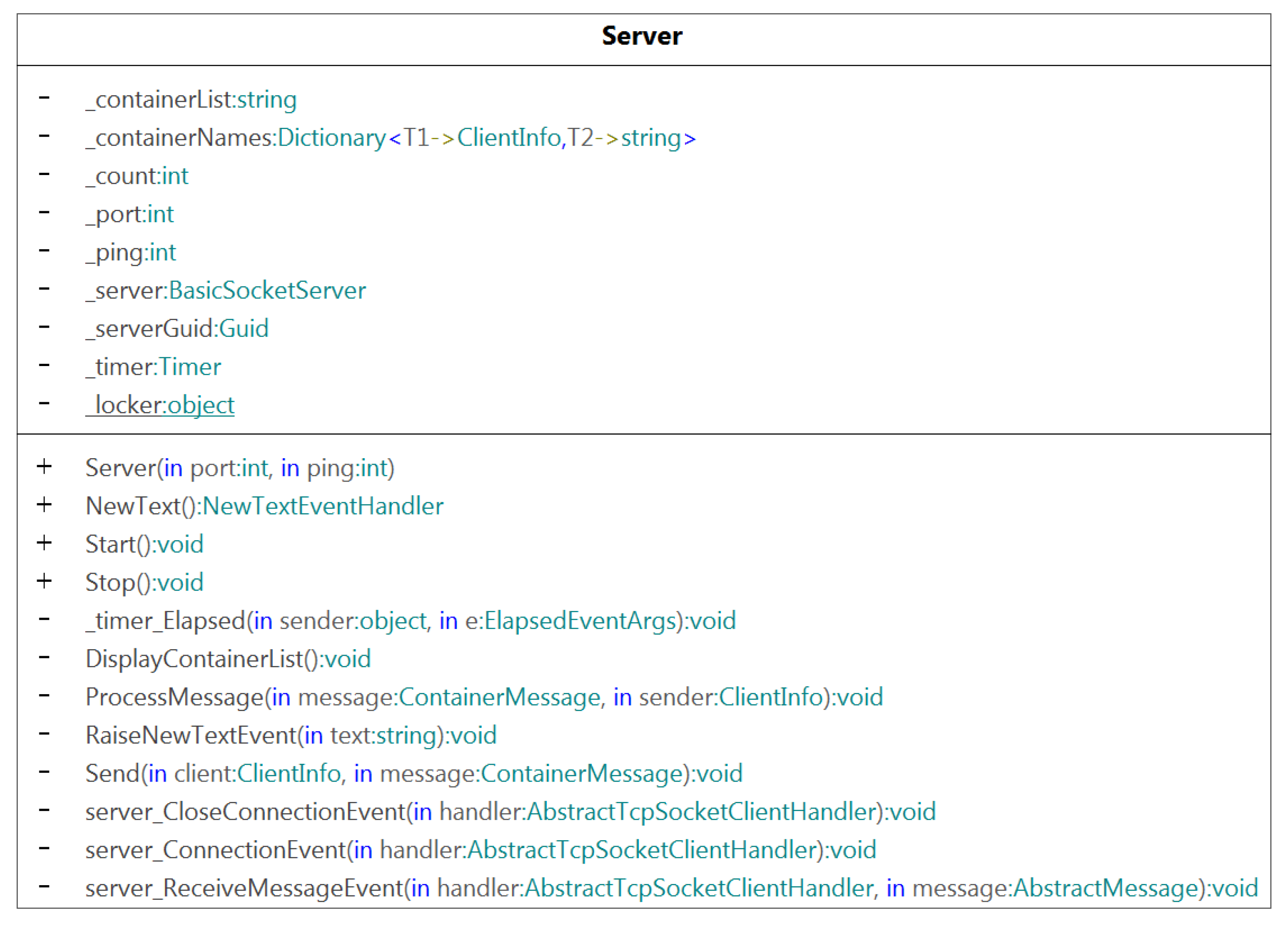Image resolution: width=1288 pixels, height=925 pixels.
Task: Click the BasicSocketServer type link
Action: (x=268, y=290)
